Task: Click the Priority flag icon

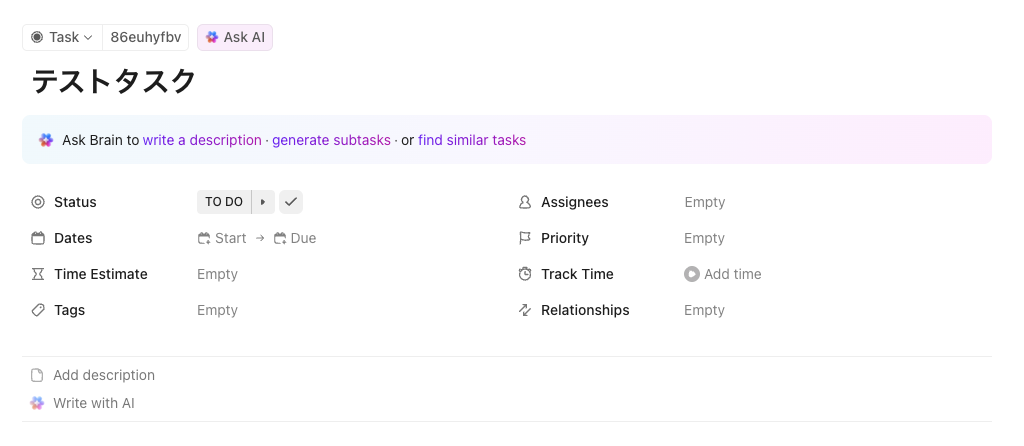Action: [525, 238]
